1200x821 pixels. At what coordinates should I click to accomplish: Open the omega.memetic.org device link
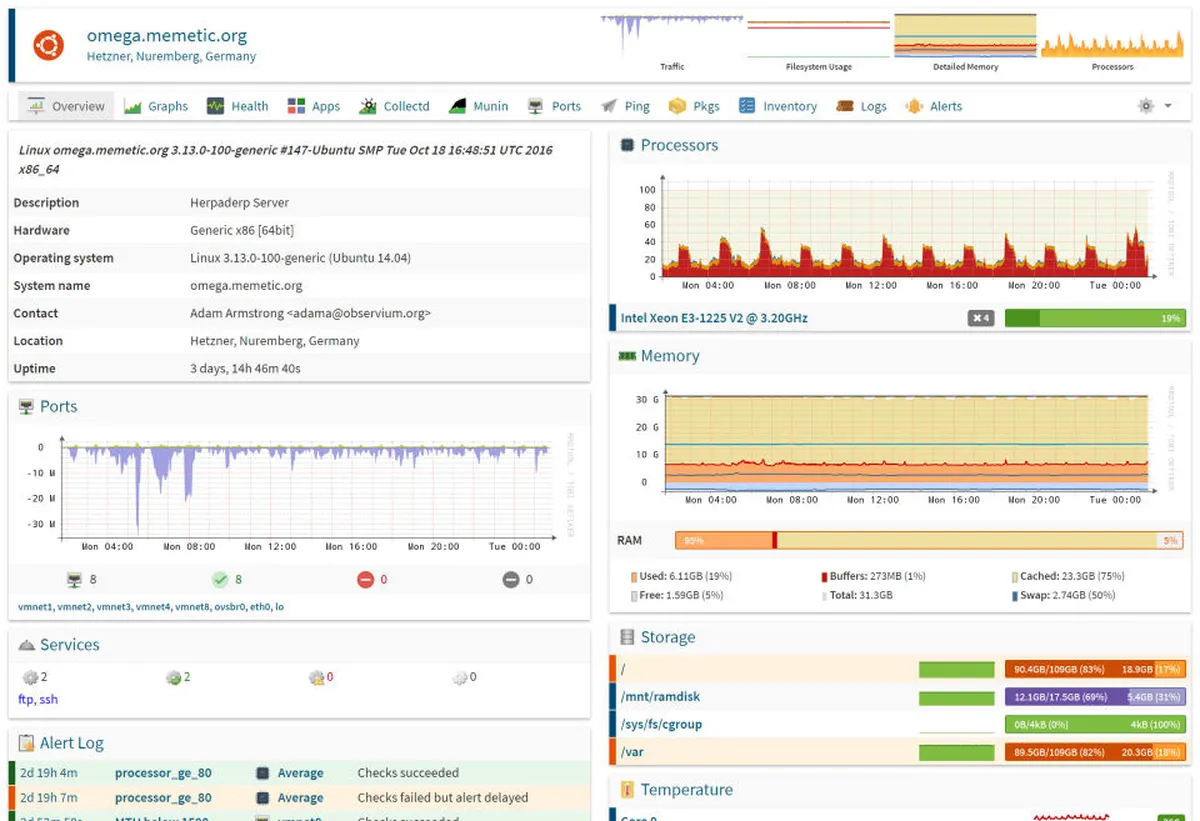166,35
